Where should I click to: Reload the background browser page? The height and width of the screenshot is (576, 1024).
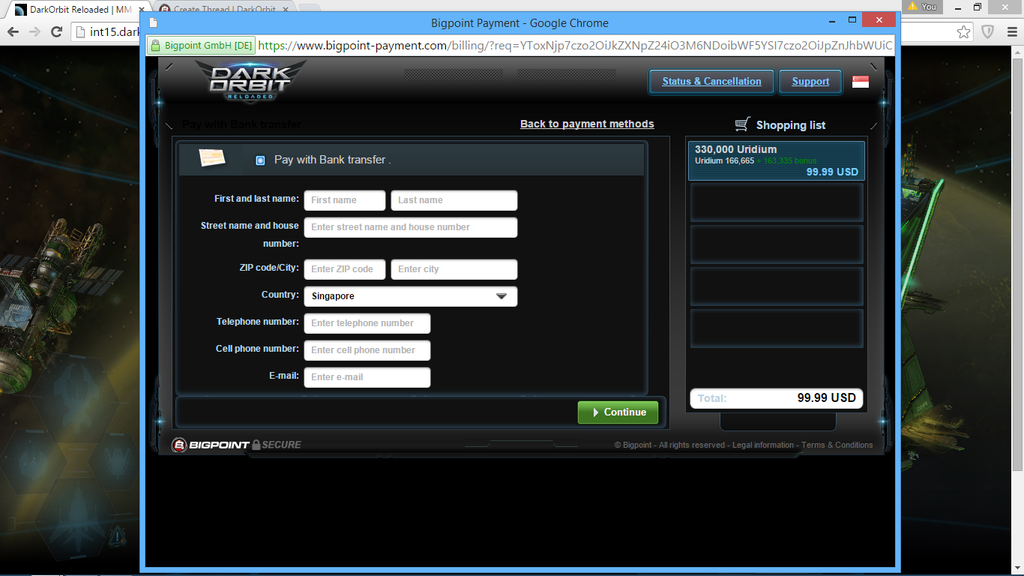[57, 32]
